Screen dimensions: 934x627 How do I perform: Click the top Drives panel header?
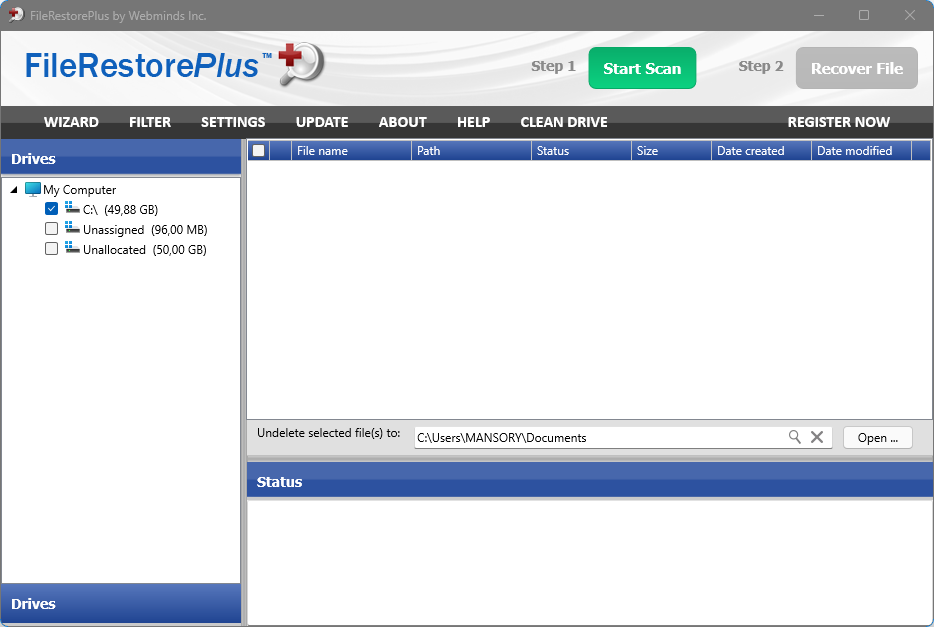pos(122,159)
